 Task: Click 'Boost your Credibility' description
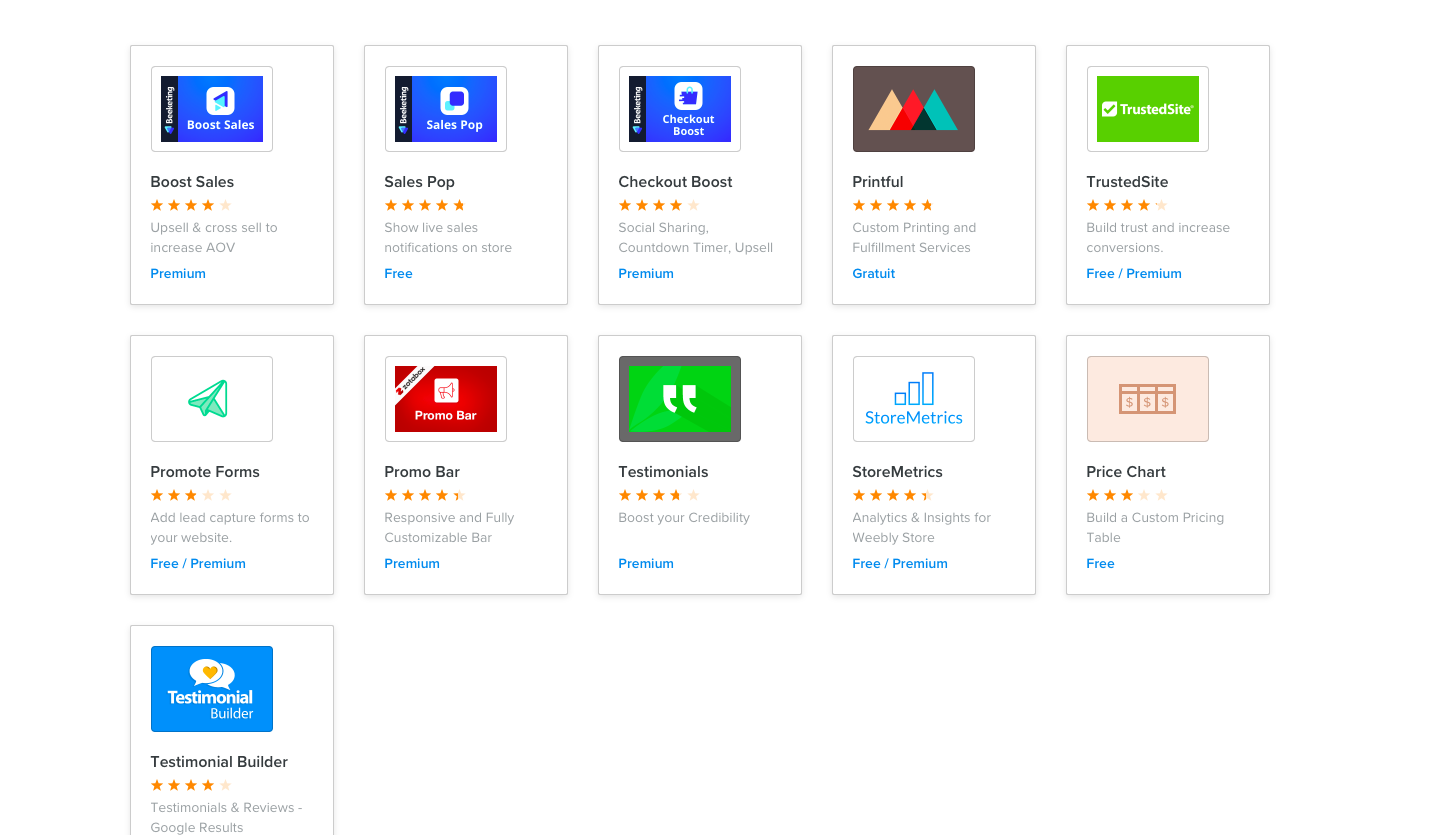(x=684, y=518)
